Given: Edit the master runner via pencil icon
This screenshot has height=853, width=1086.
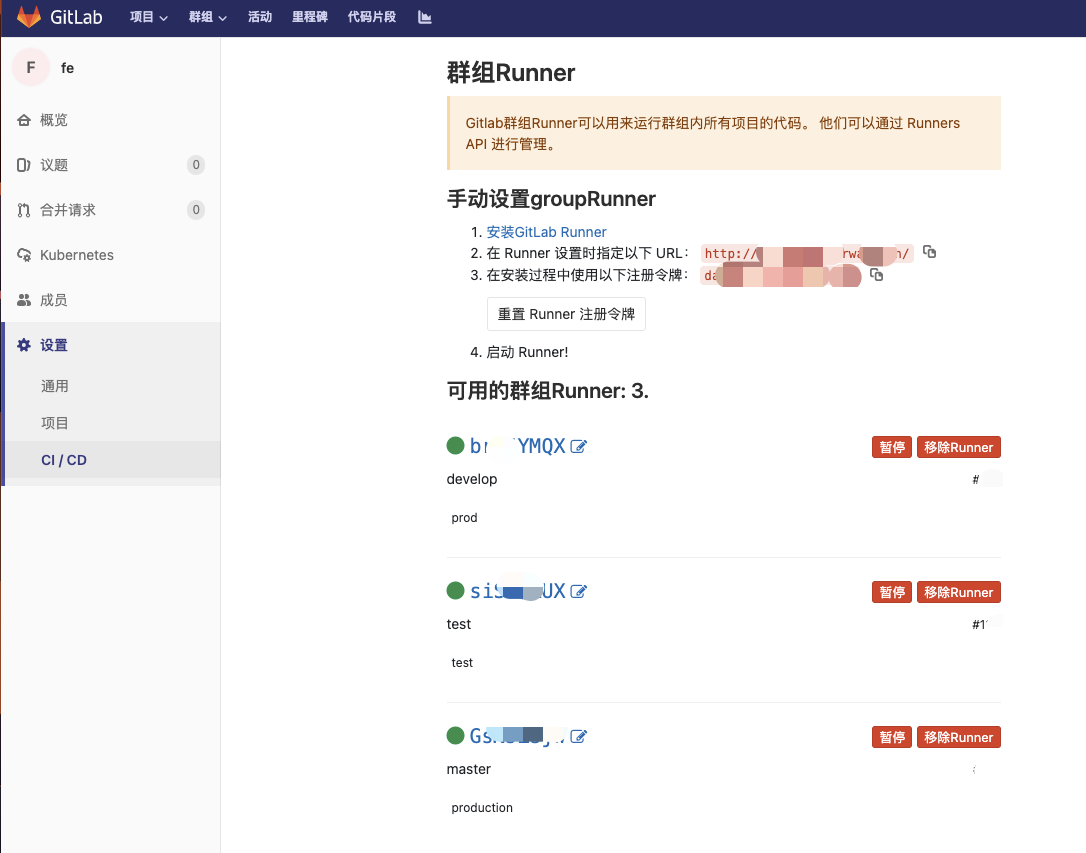Looking at the screenshot, I should click(578, 737).
